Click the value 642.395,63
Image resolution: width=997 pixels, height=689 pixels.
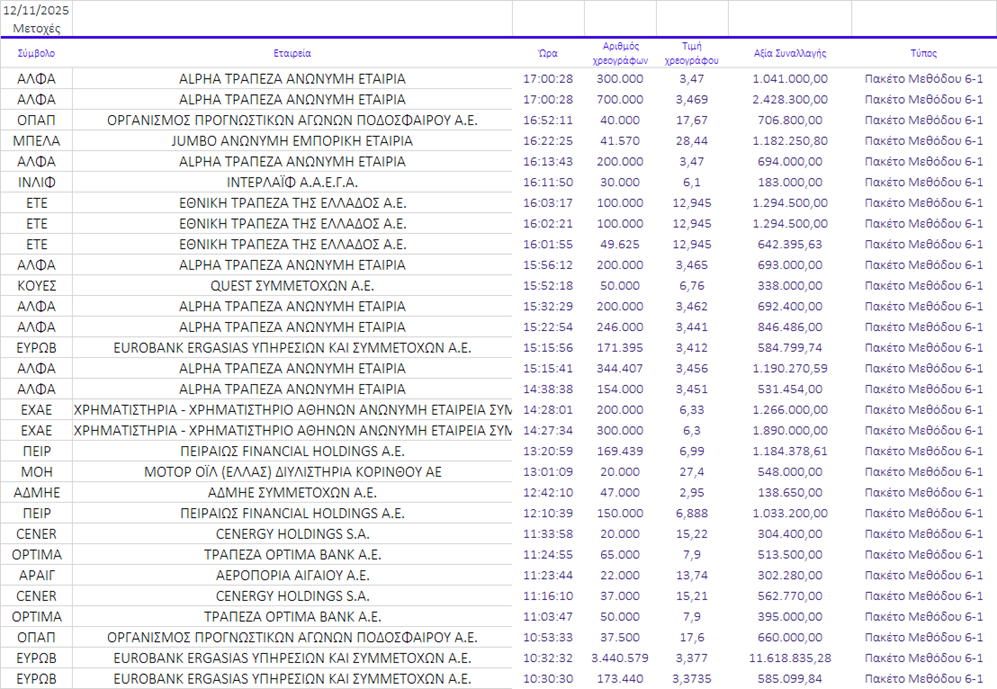(x=790, y=244)
